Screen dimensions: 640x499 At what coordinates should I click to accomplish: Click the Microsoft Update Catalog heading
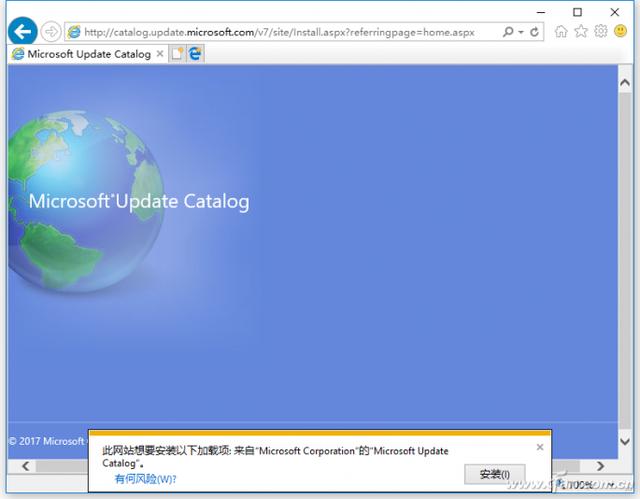click(139, 201)
